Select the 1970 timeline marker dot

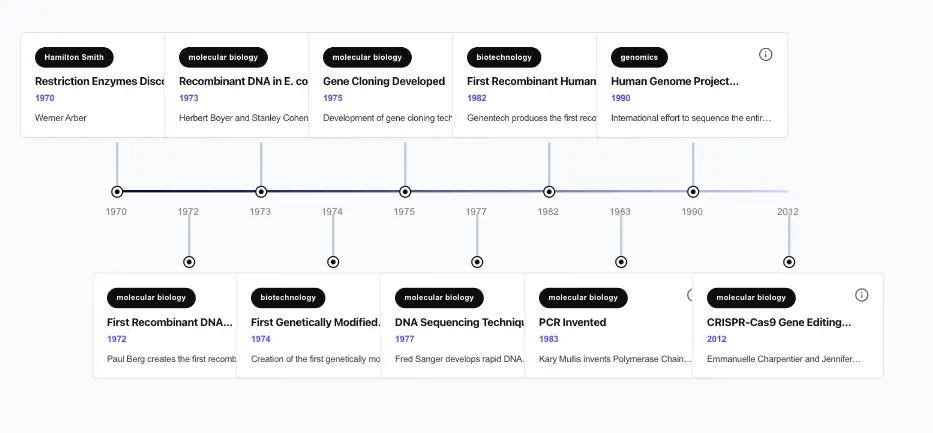tap(117, 192)
